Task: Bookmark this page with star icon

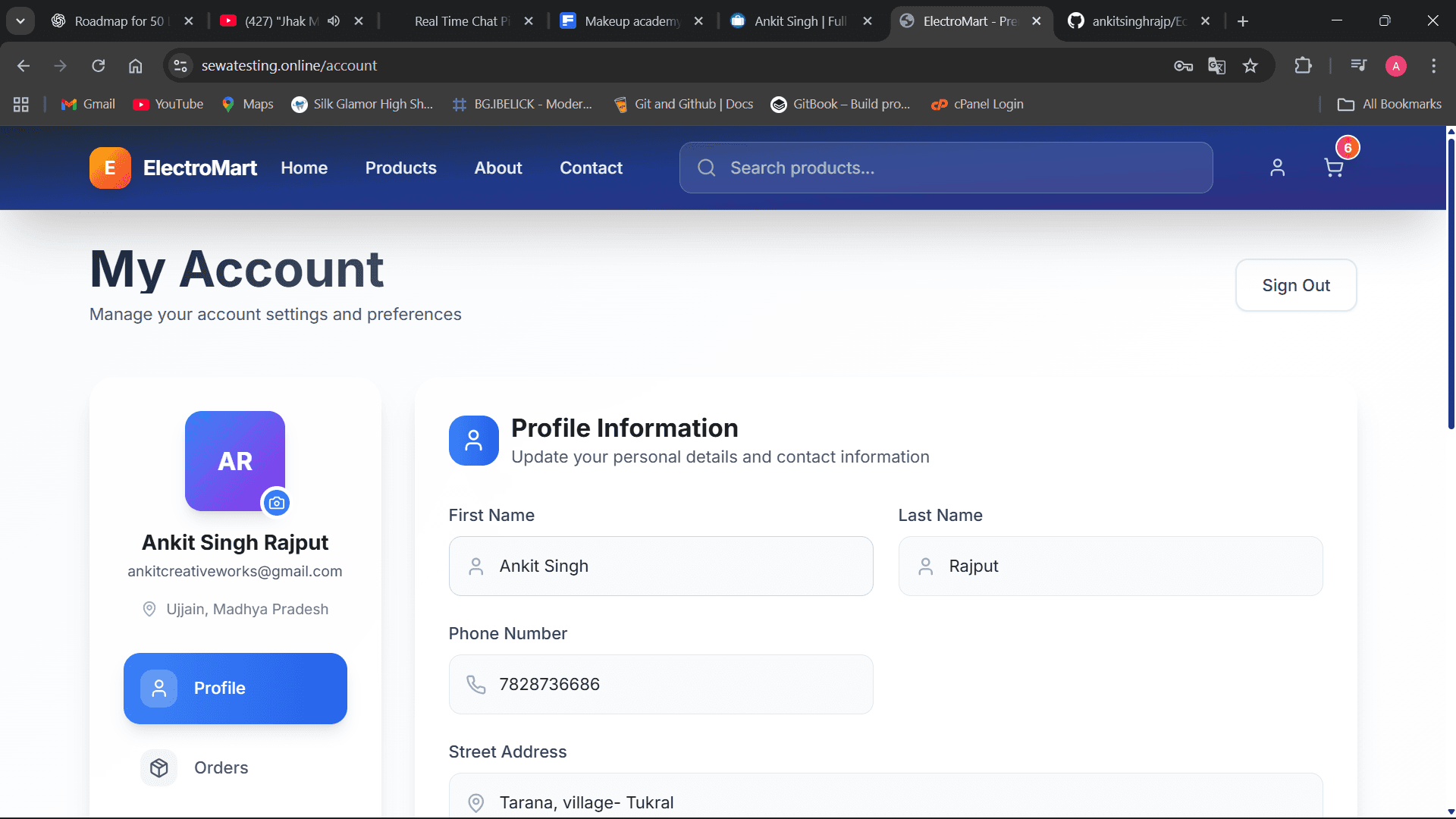Action: pyautogui.click(x=1250, y=66)
